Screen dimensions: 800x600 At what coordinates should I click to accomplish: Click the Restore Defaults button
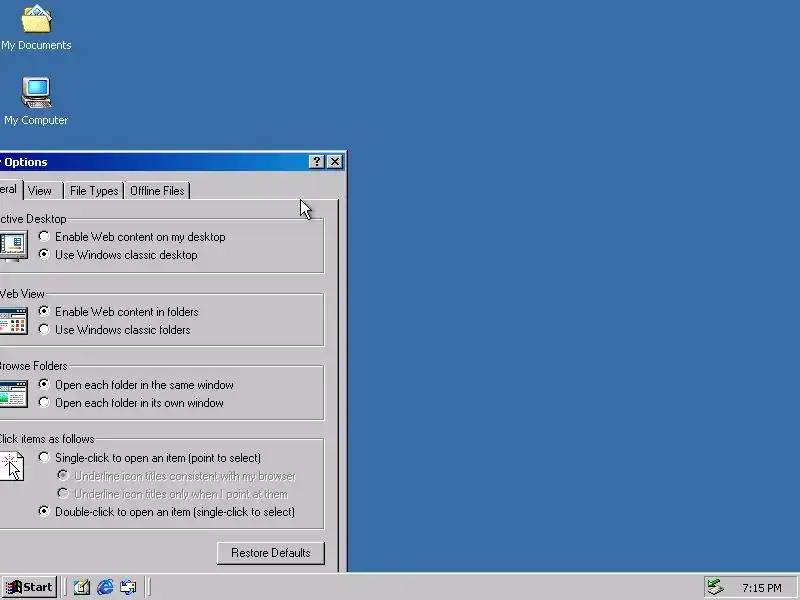270,553
